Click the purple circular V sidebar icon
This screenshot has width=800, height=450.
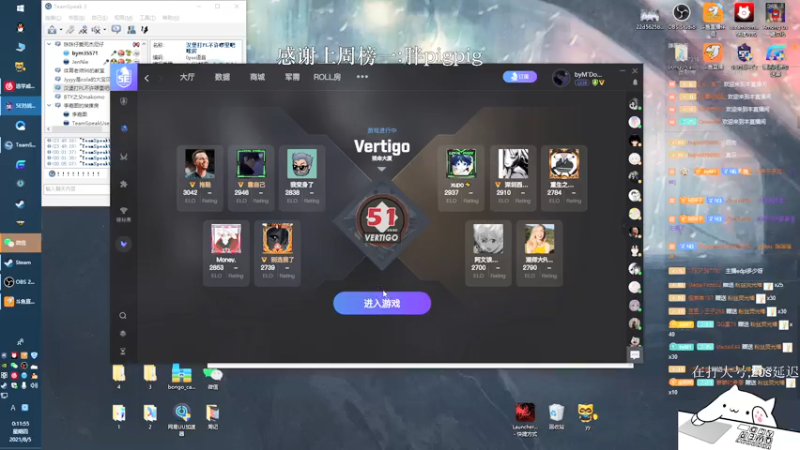[123, 244]
